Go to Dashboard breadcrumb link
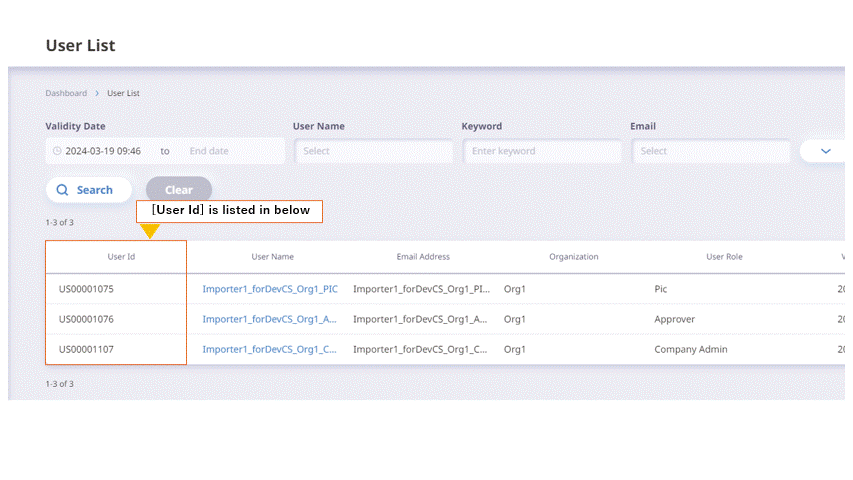The height and width of the screenshot is (480, 853). pos(66,93)
